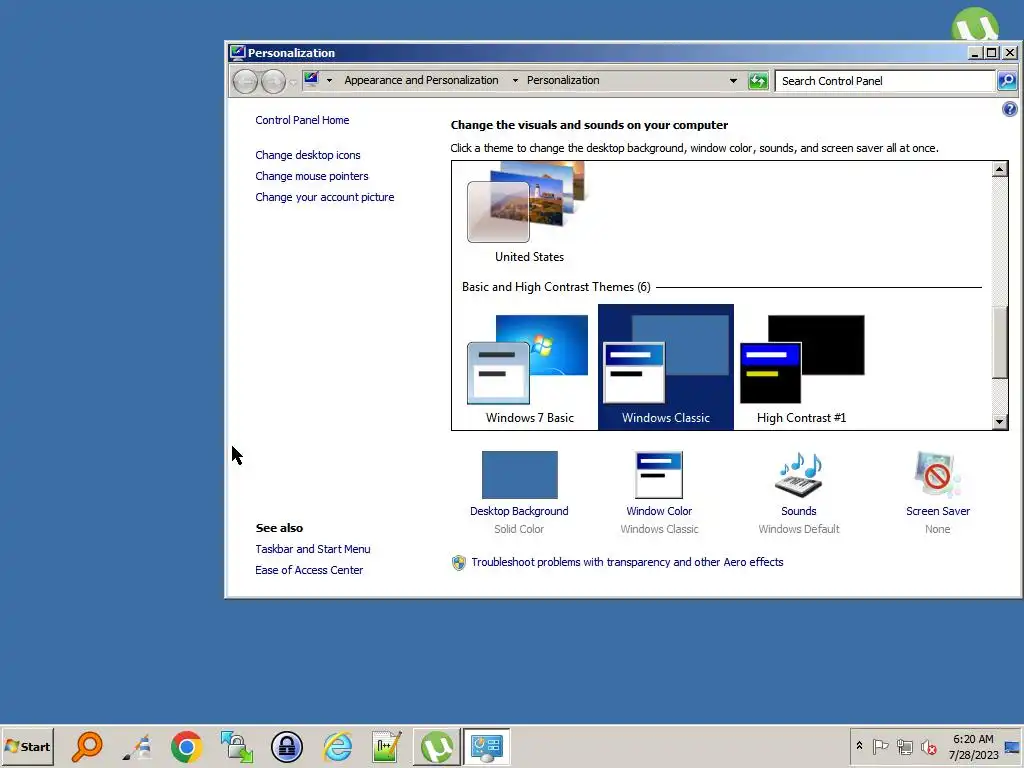This screenshot has height=768, width=1024.
Task: Click the theme list scroll down arrow
Action: click(x=999, y=422)
